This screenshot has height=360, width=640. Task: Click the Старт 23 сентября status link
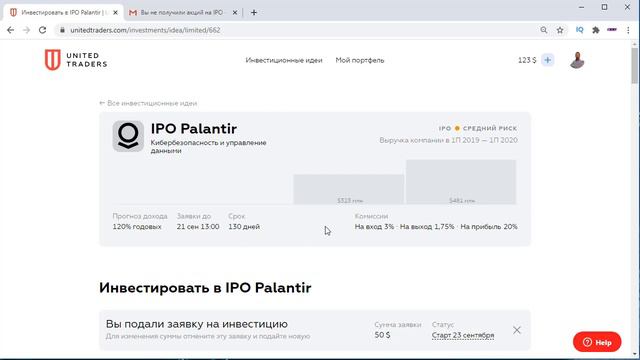pos(463,335)
